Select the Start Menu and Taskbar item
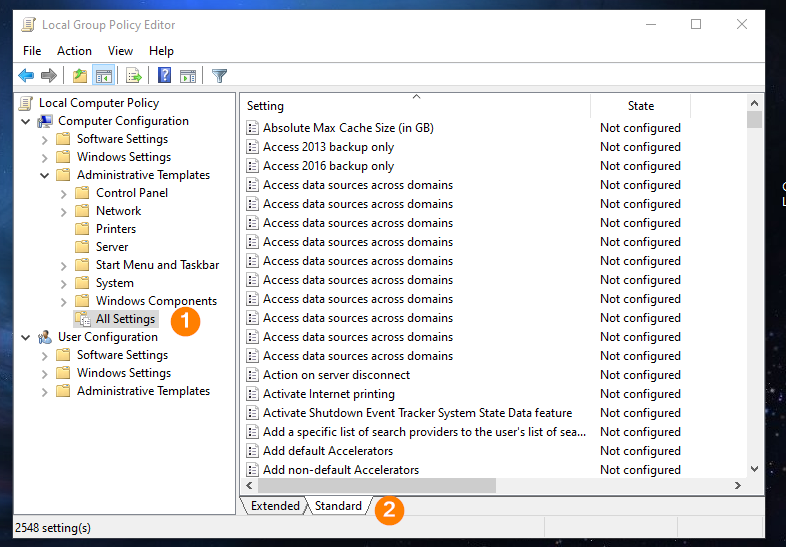Viewport: 786px width, 547px height. (x=157, y=265)
